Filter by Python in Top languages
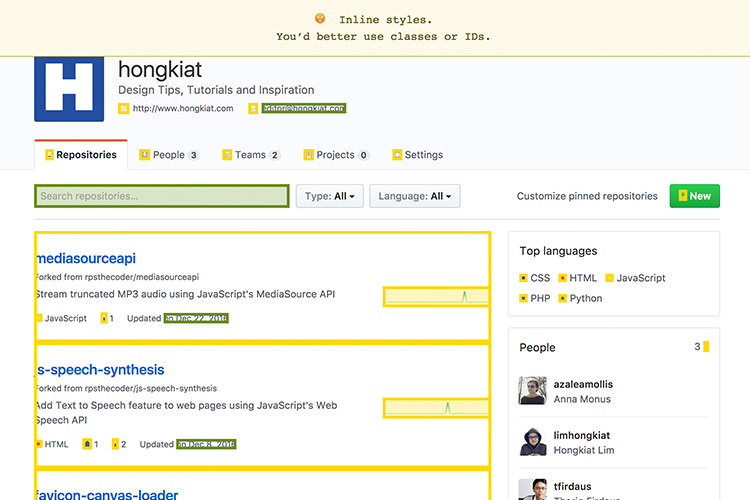The image size is (750, 500). coord(581,299)
